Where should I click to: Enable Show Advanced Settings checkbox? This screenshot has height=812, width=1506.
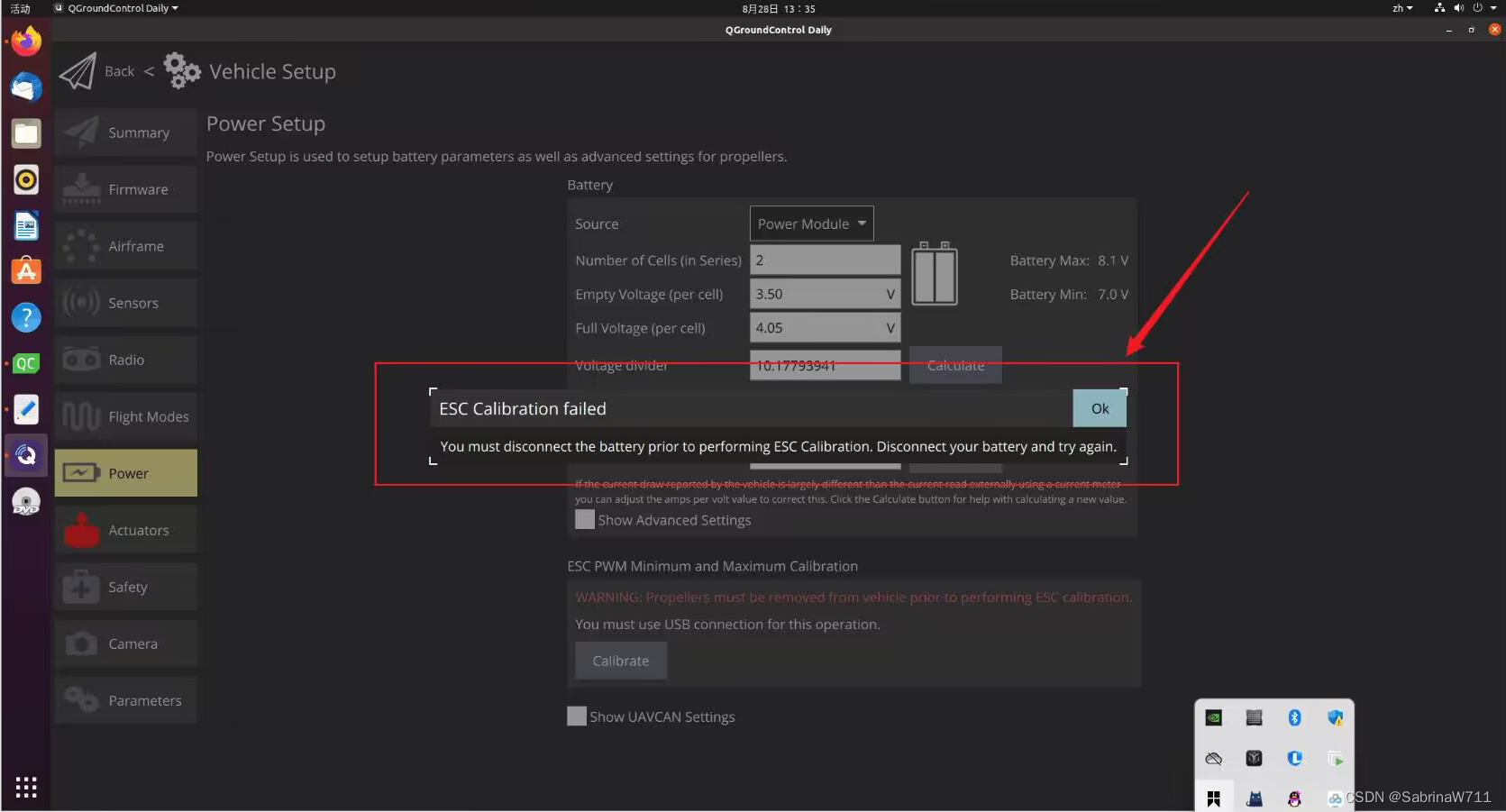point(585,520)
